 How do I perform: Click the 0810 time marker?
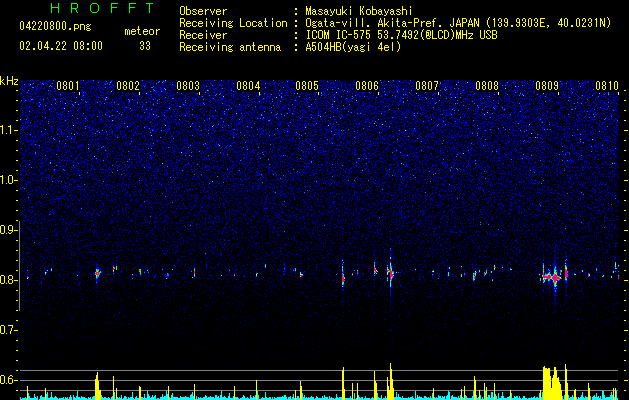(x=607, y=86)
